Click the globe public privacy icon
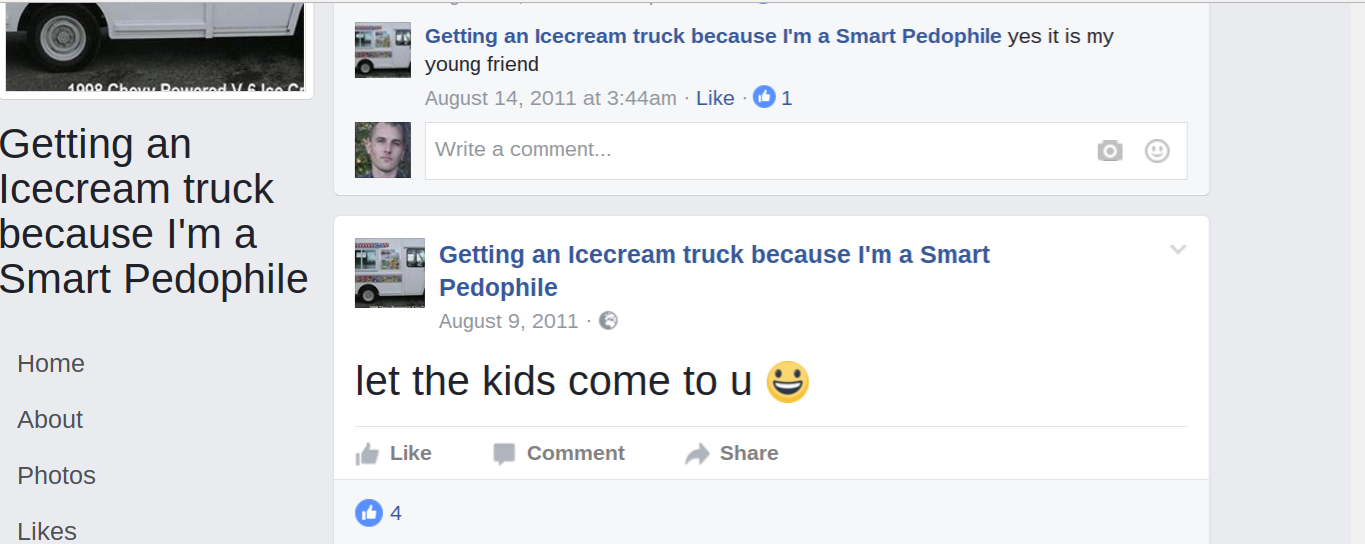This screenshot has width=1365, height=544. (x=608, y=321)
